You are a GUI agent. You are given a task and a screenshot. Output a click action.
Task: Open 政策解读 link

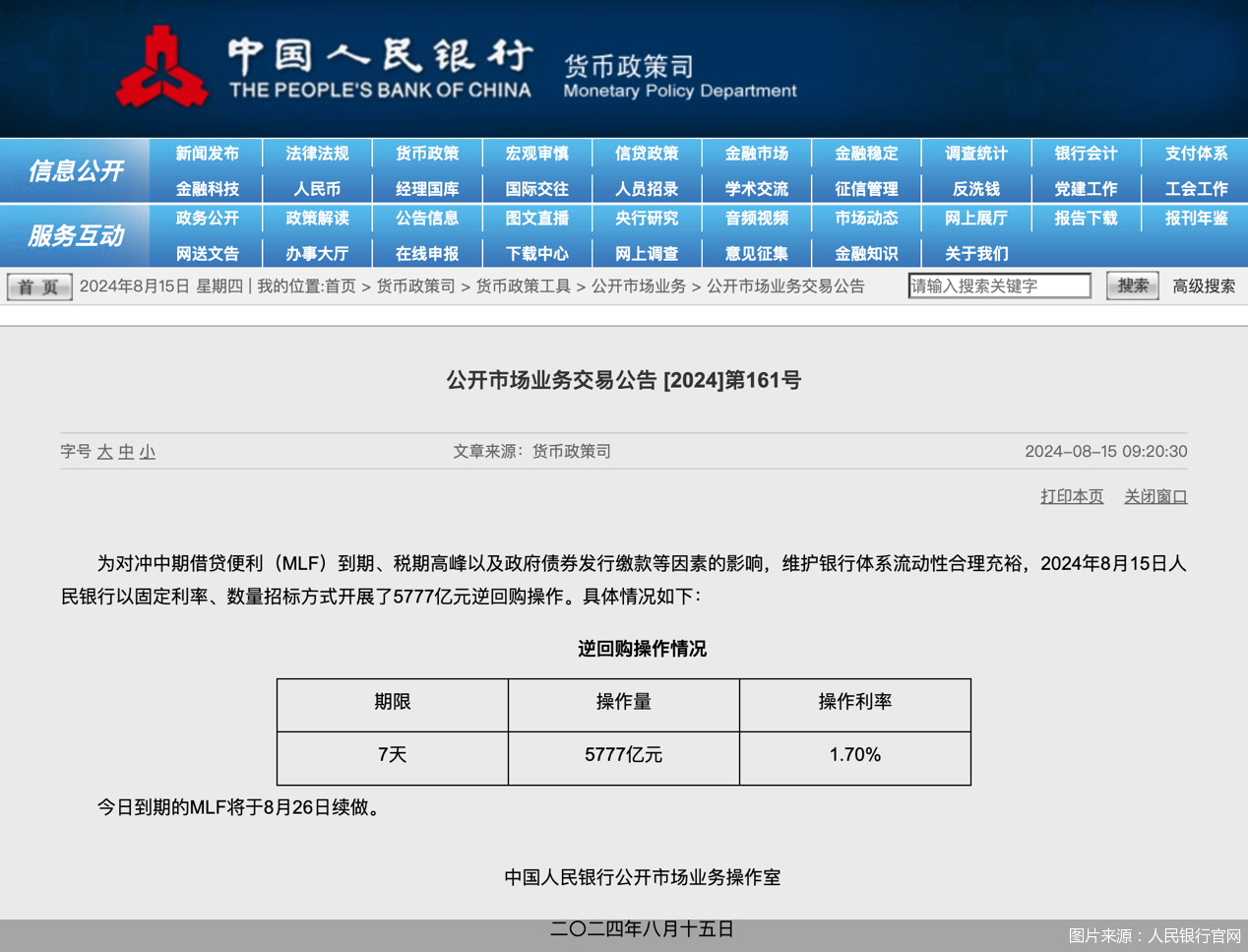[x=317, y=219]
